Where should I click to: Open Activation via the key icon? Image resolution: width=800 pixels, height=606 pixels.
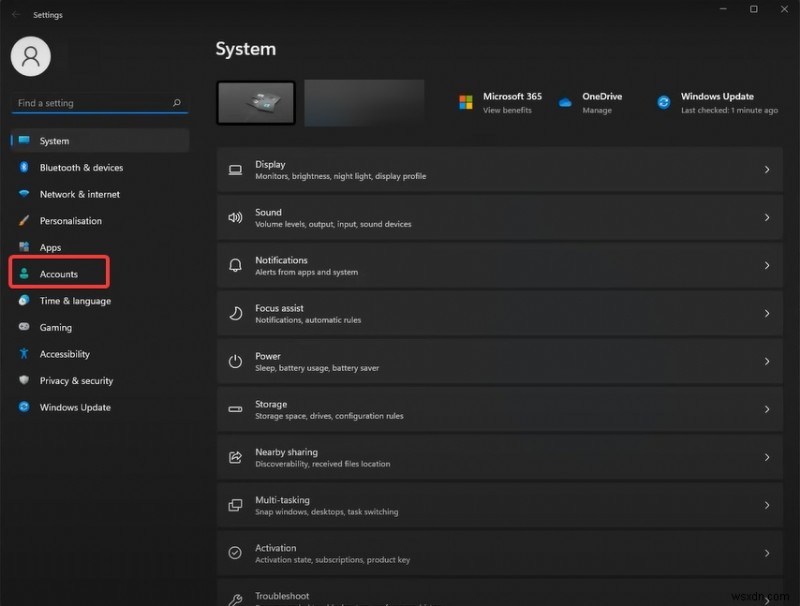[x=236, y=553]
